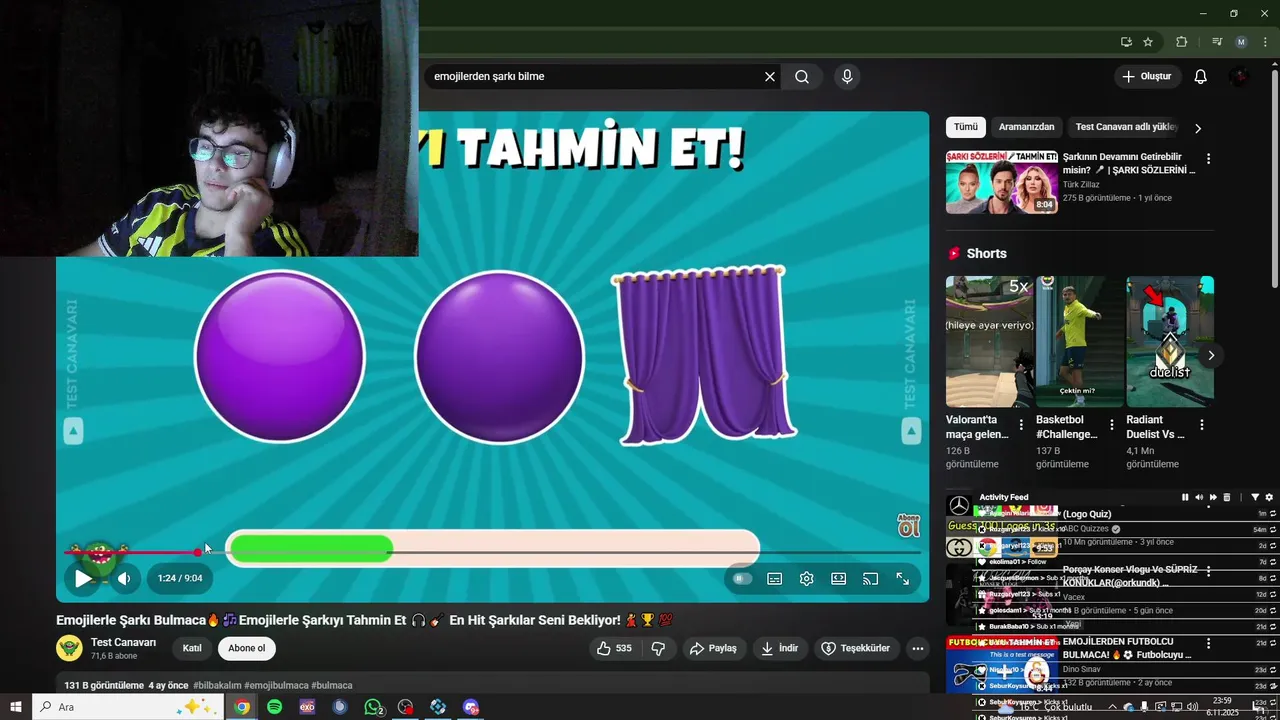The width and height of the screenshot is (1280, 720).
Task: Click the #emojibulmaca hashtag
Action: click(276, 685)
